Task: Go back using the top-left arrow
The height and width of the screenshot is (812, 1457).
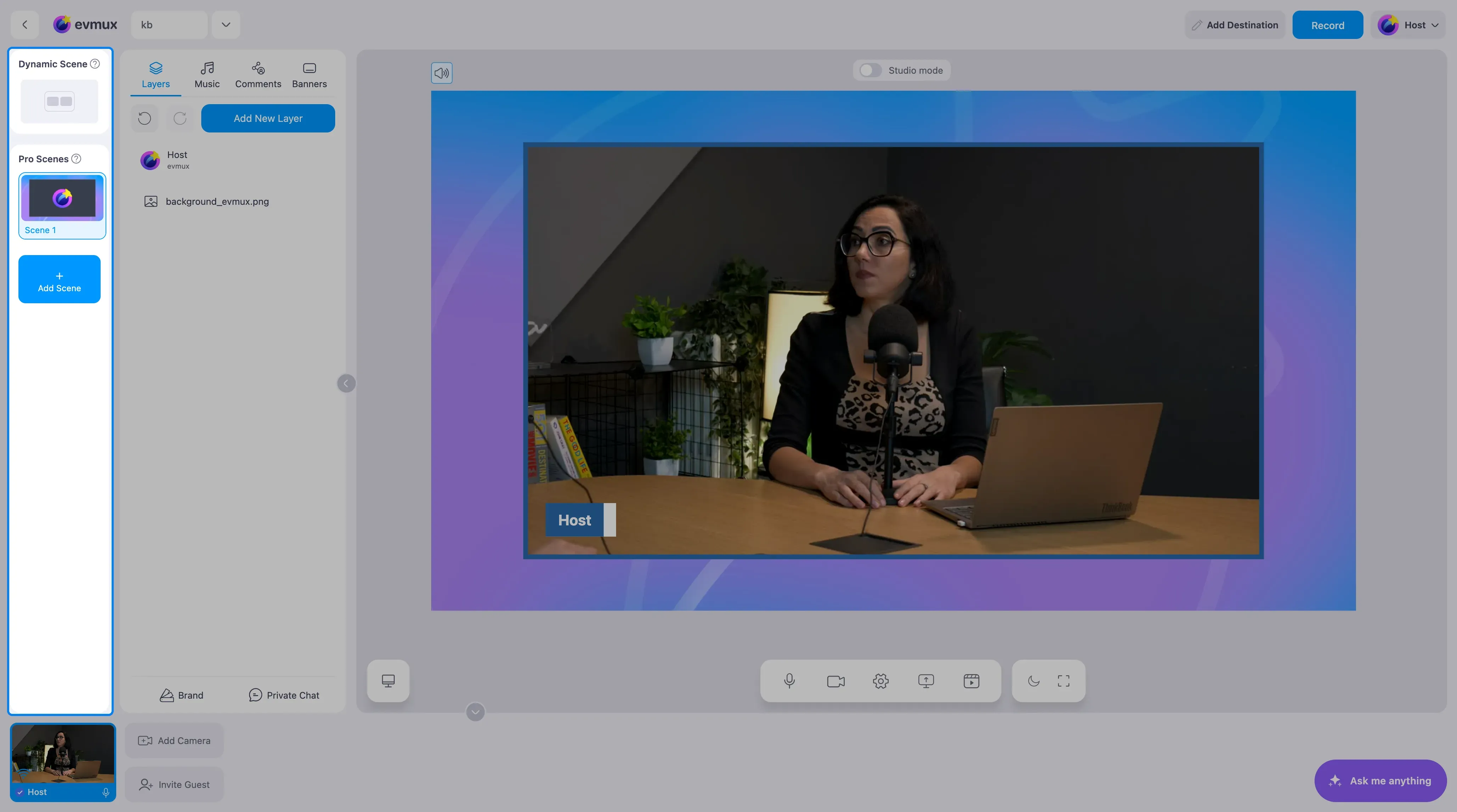Action: tap(25, 25)
